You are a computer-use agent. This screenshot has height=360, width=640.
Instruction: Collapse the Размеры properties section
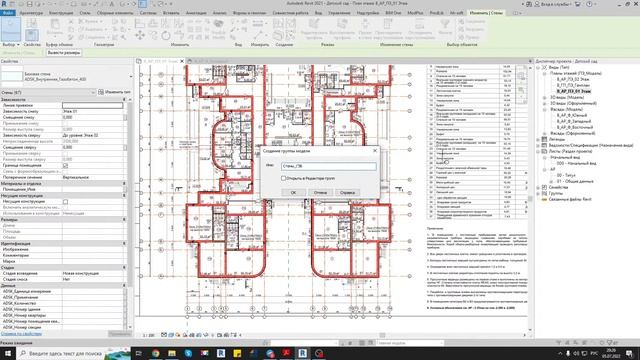[124, 220]
